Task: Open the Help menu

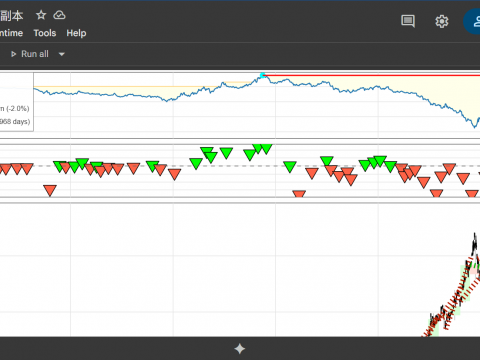Action: [76, 33]
